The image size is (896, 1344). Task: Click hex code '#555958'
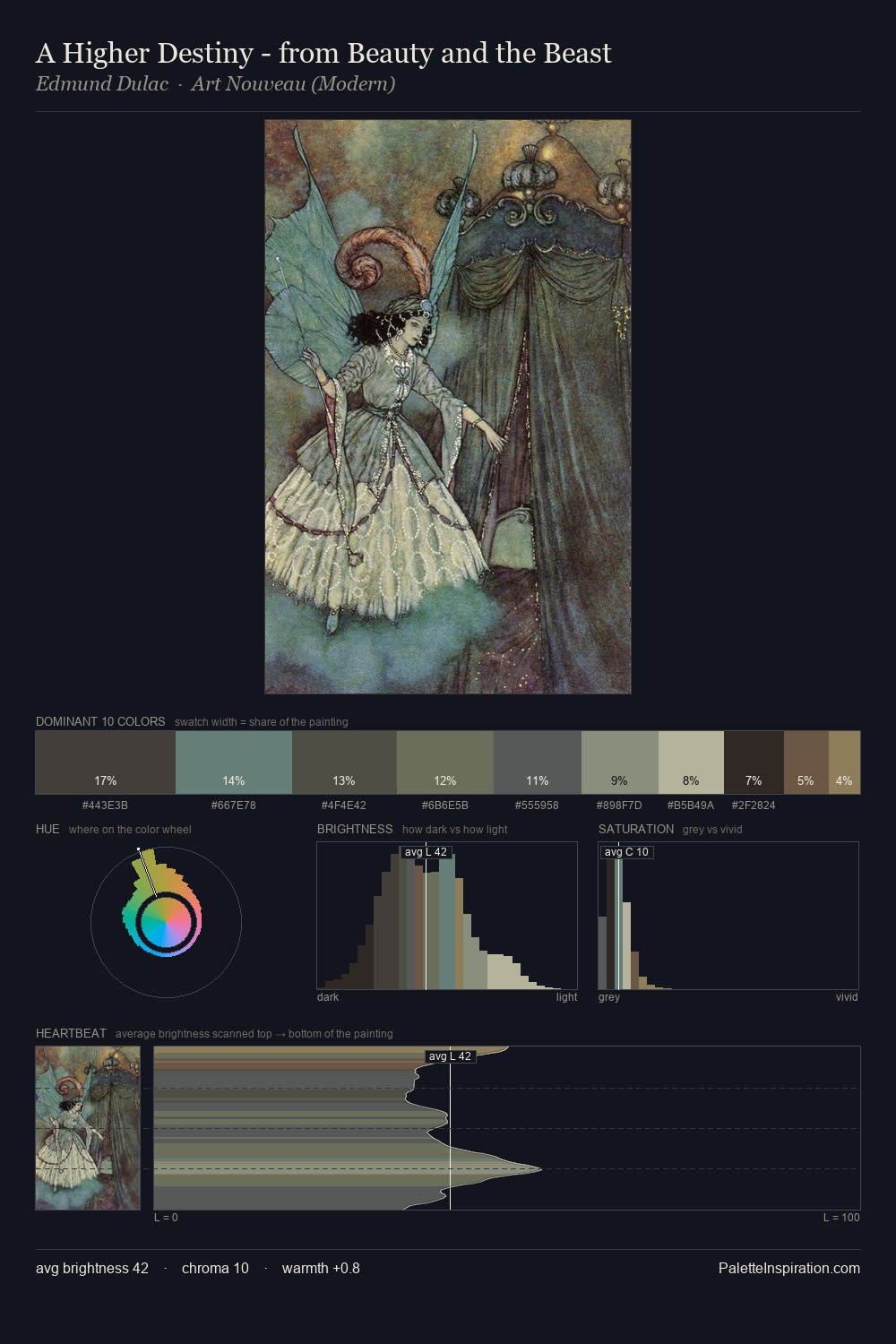(x=537, y=806)
